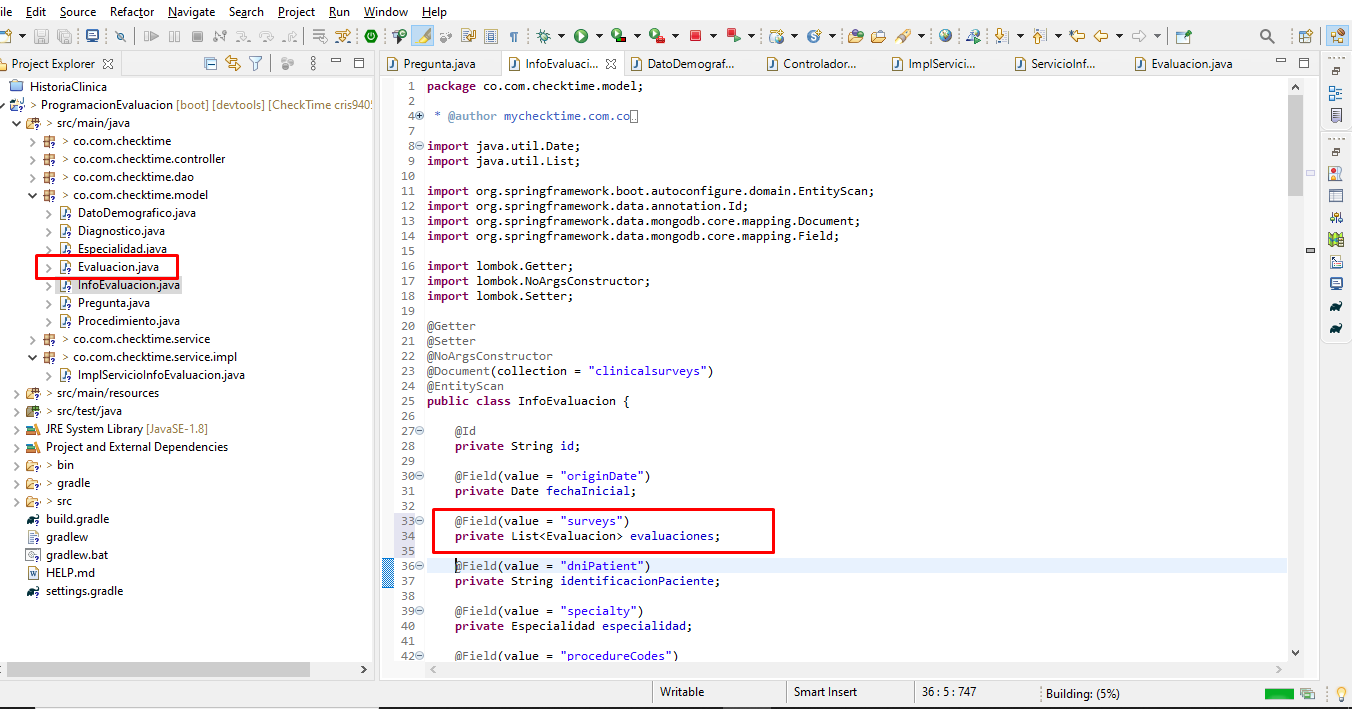This screenshot has height=709, width=1352.
Task: Click the Coverage launch icon
Action: (618, 36)
